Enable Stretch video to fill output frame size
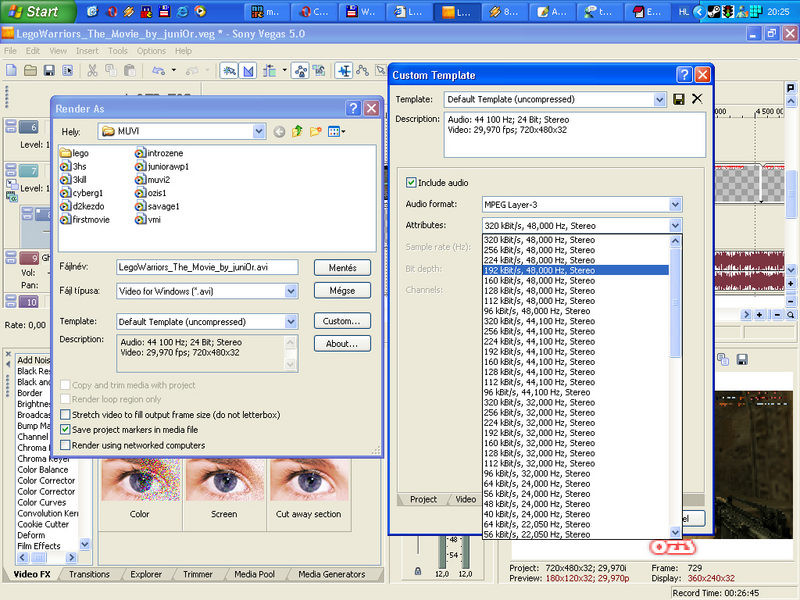 tap(65, 414)
